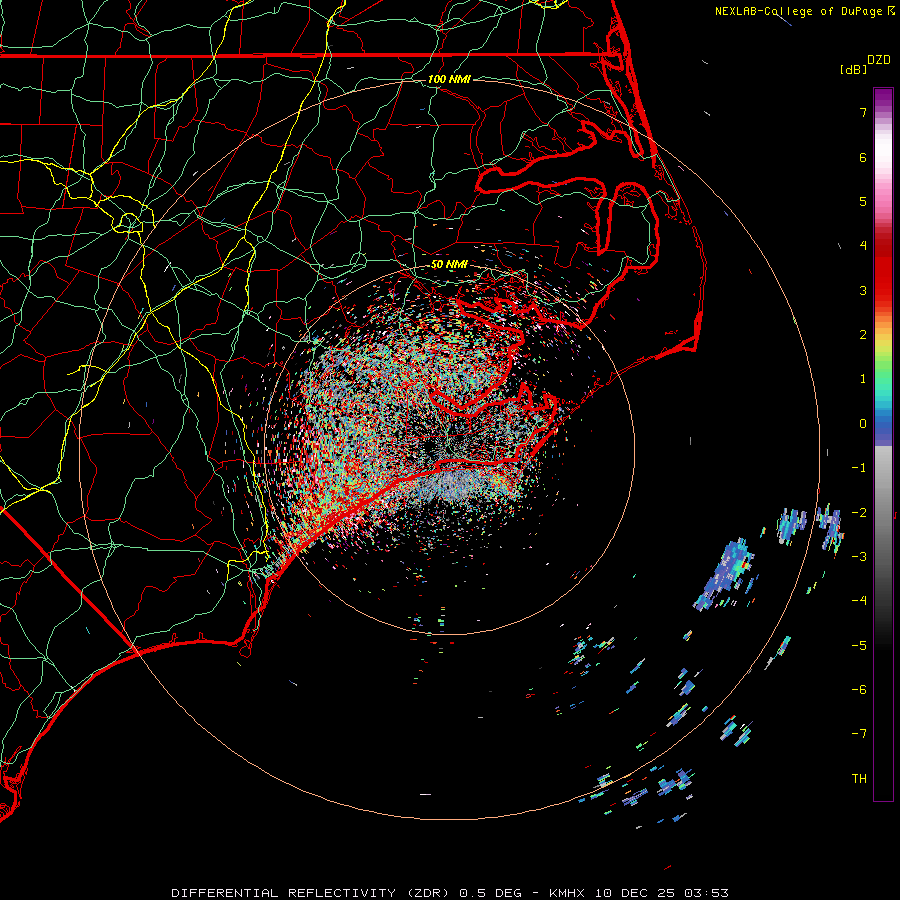The width and height of the screenshot is (900, 900).
Task: Click the [dB] unit label
Action: pyautogui.click(x=853, y=69)
